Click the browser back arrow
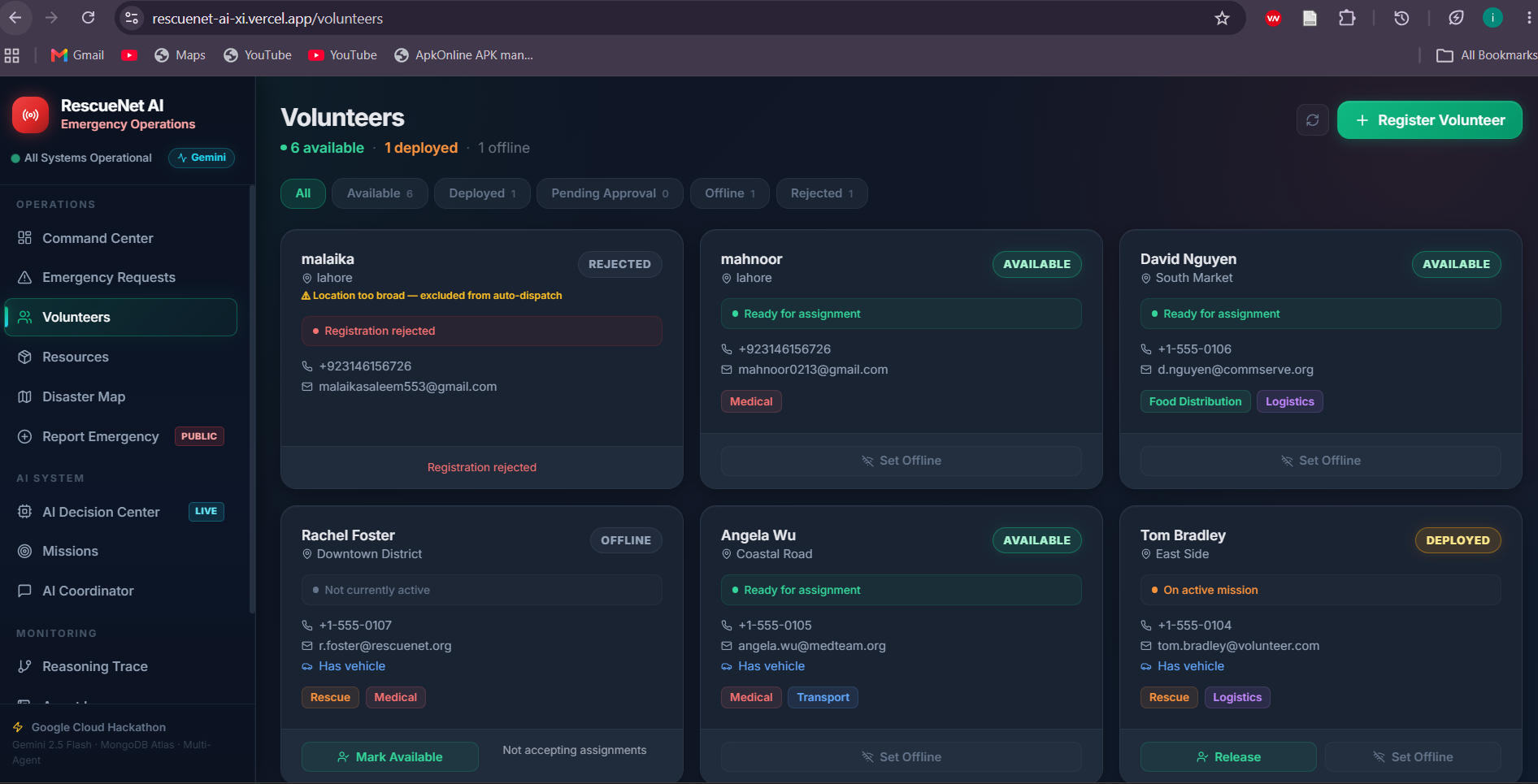 pyautogui.click(x=15, y=18)
